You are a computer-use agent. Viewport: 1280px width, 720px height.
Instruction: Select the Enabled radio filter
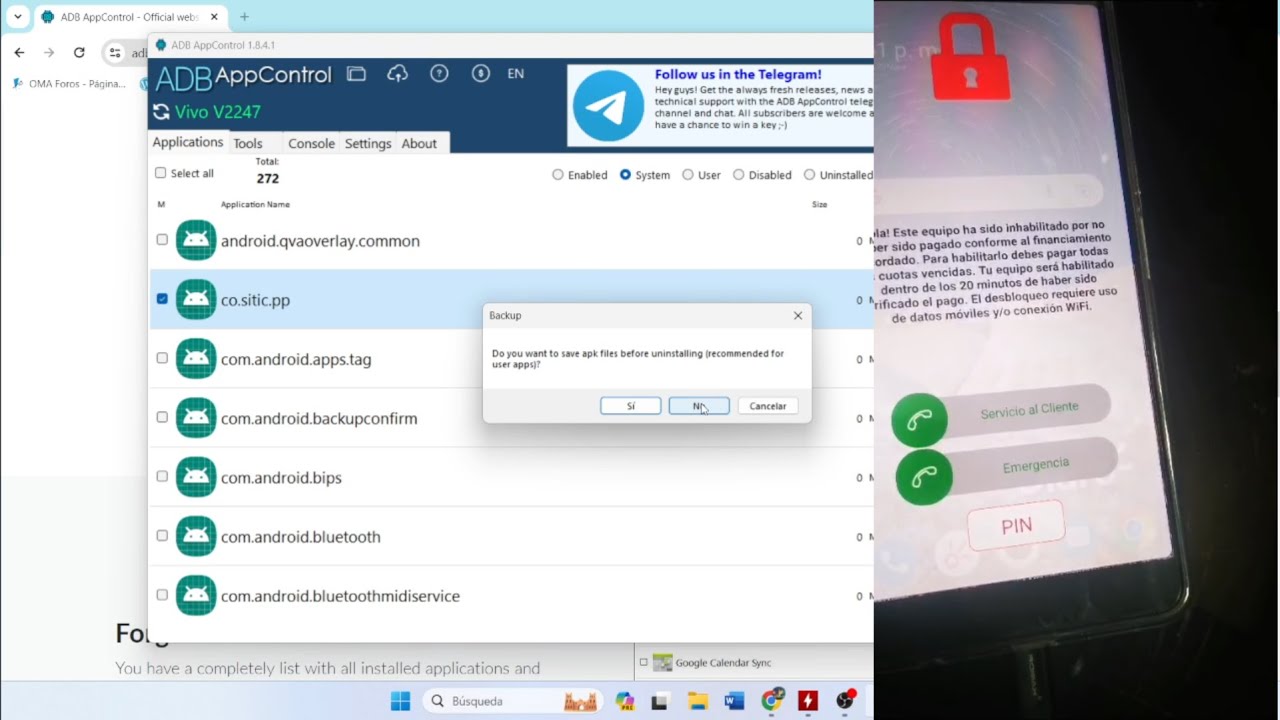point(558,174)
